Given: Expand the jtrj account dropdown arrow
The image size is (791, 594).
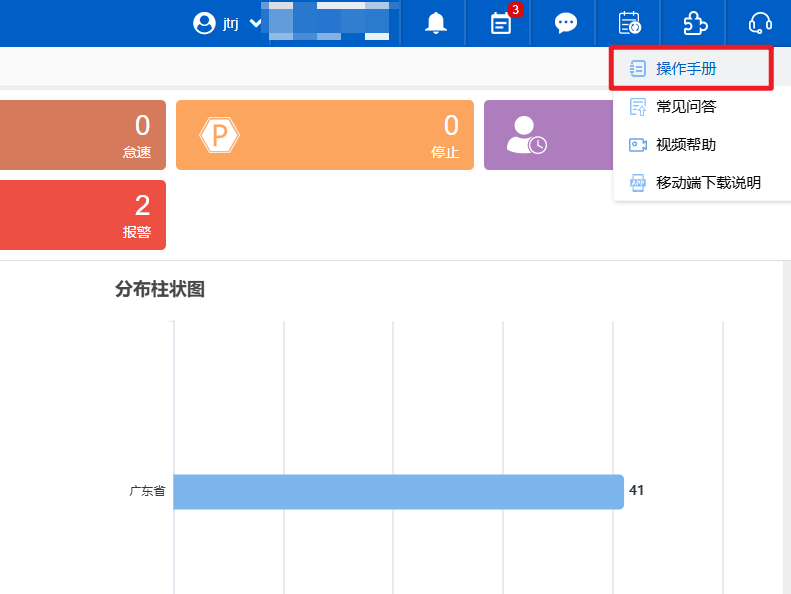Looking at the screenshot, I should (256, 23).
